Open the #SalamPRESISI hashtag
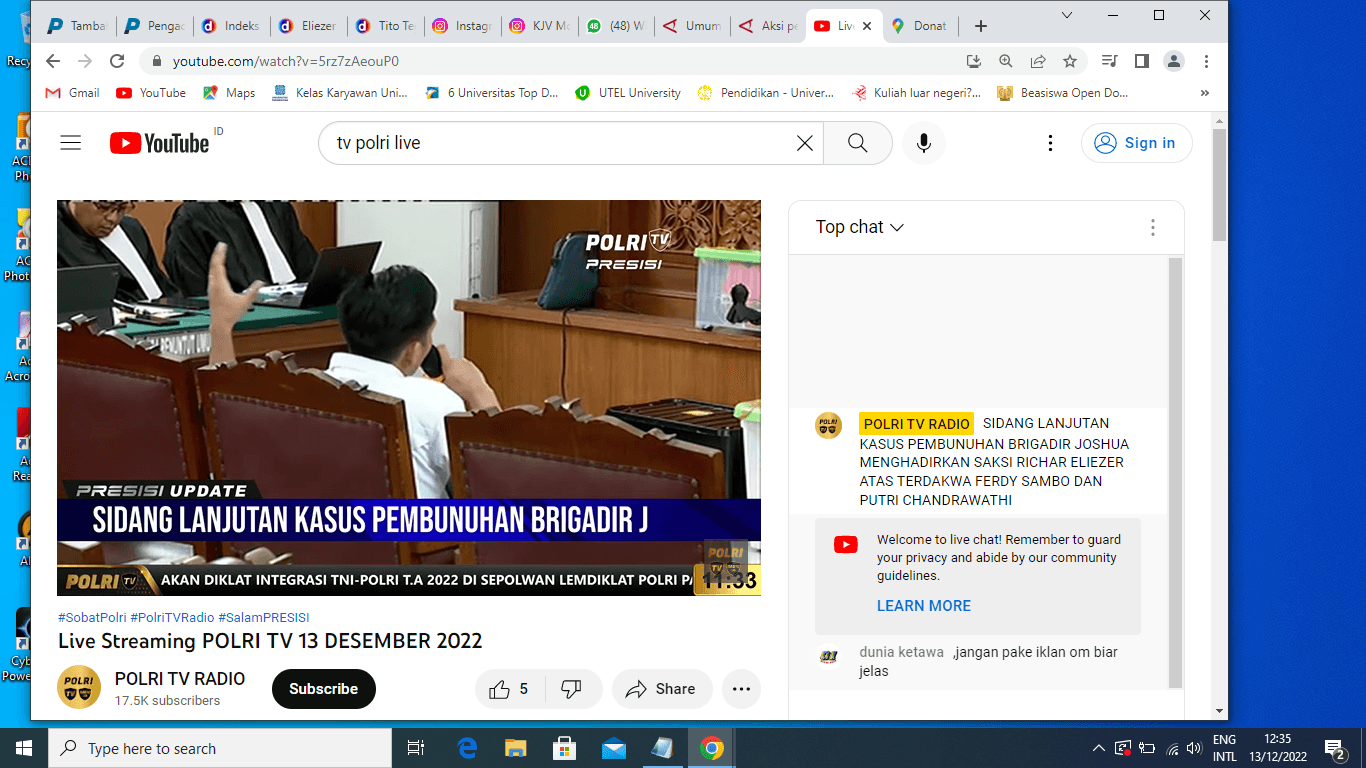Viewport: 1366px width, 768px height. point(264,618)
